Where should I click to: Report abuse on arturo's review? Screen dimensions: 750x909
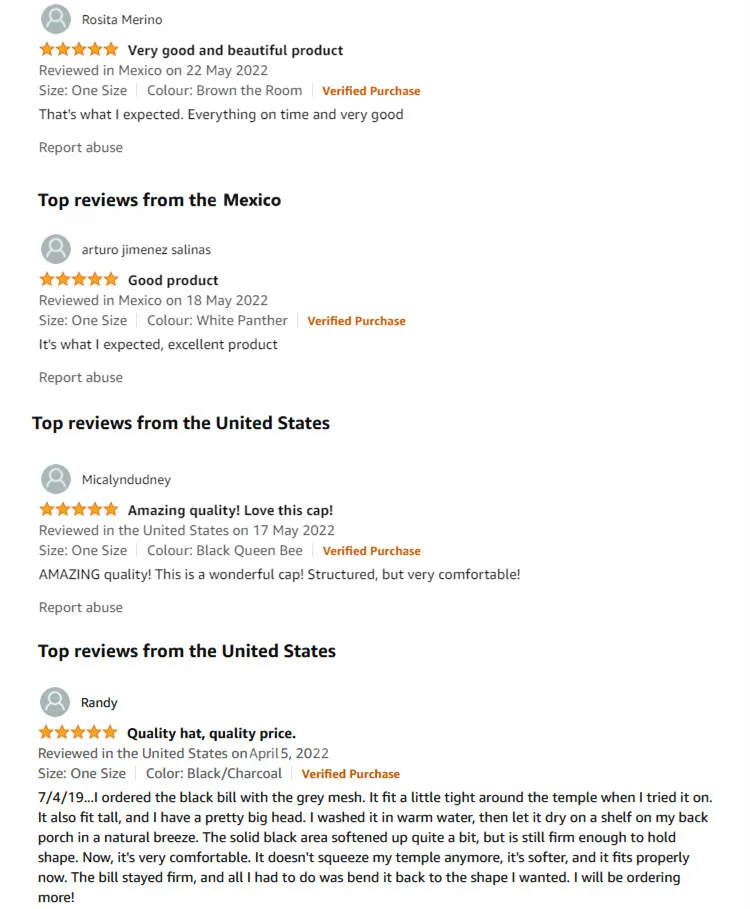pos(81,377)
